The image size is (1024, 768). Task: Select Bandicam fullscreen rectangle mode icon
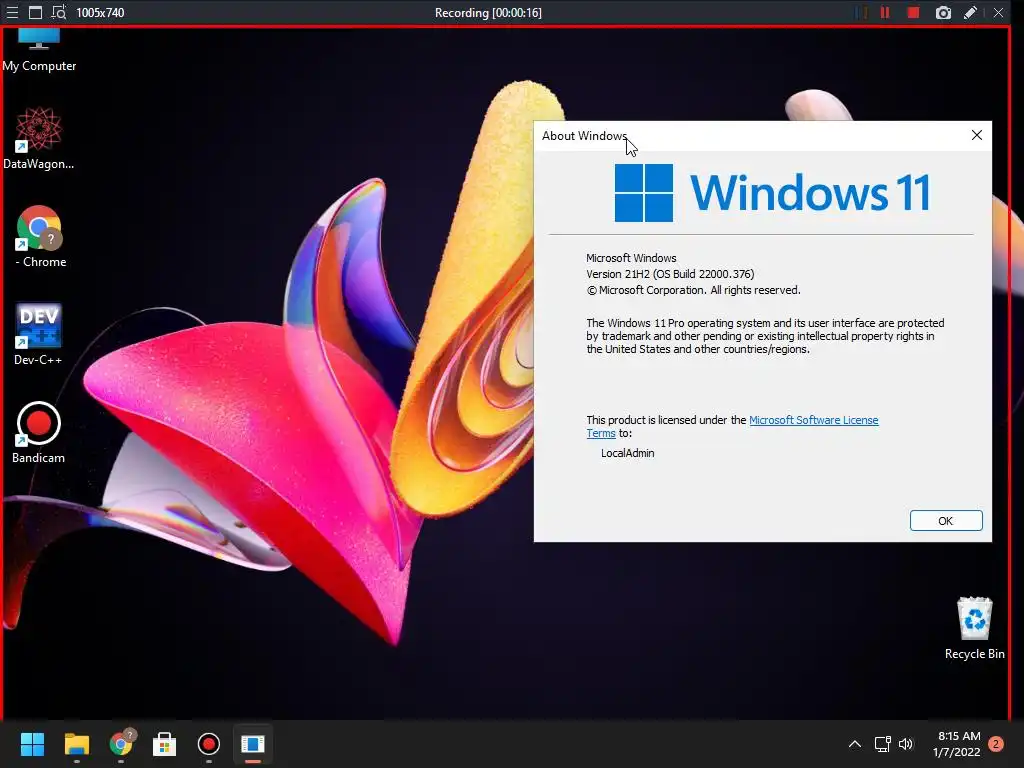[x=35, y=12]
